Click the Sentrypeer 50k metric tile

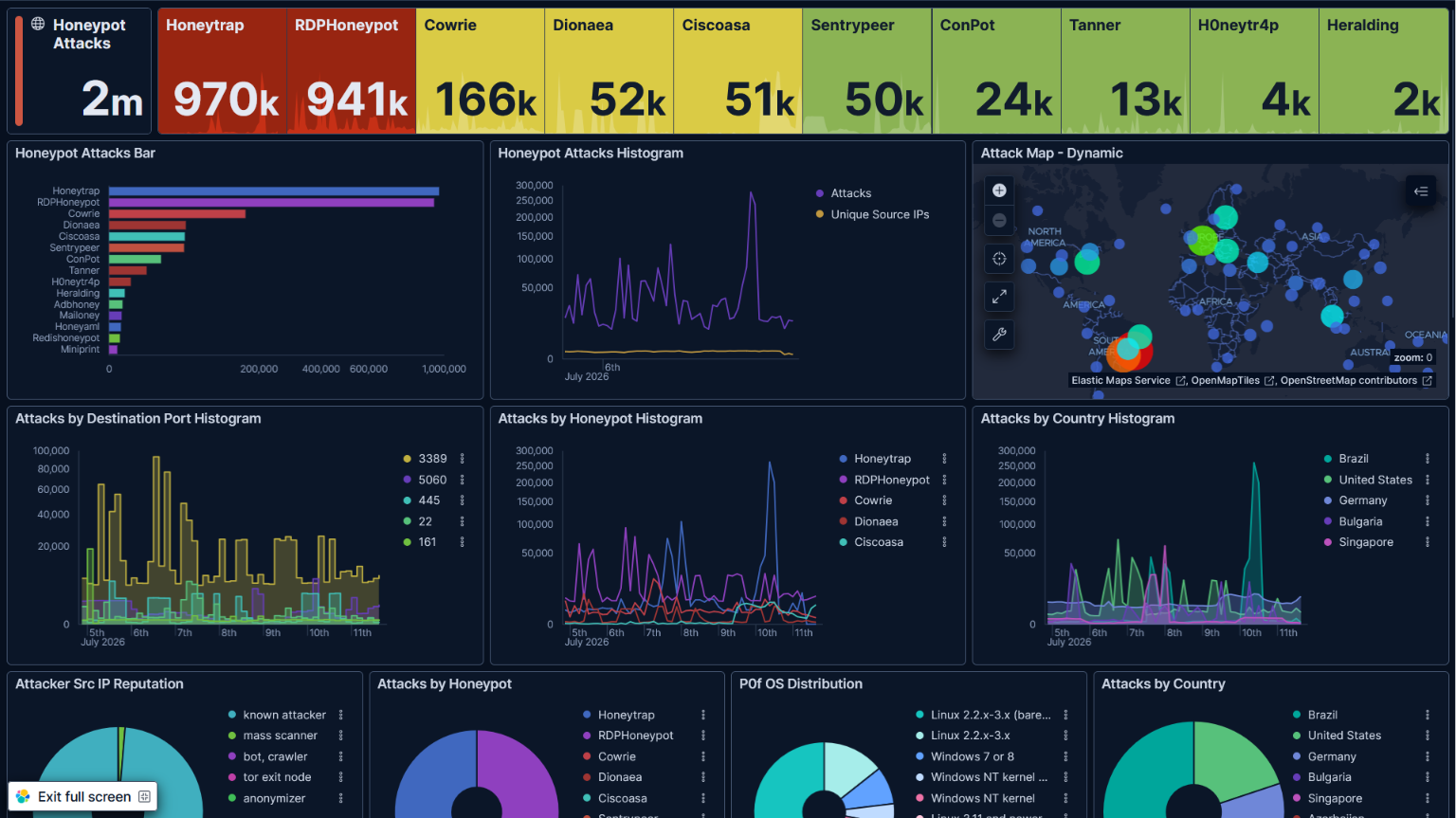(866, 71)
